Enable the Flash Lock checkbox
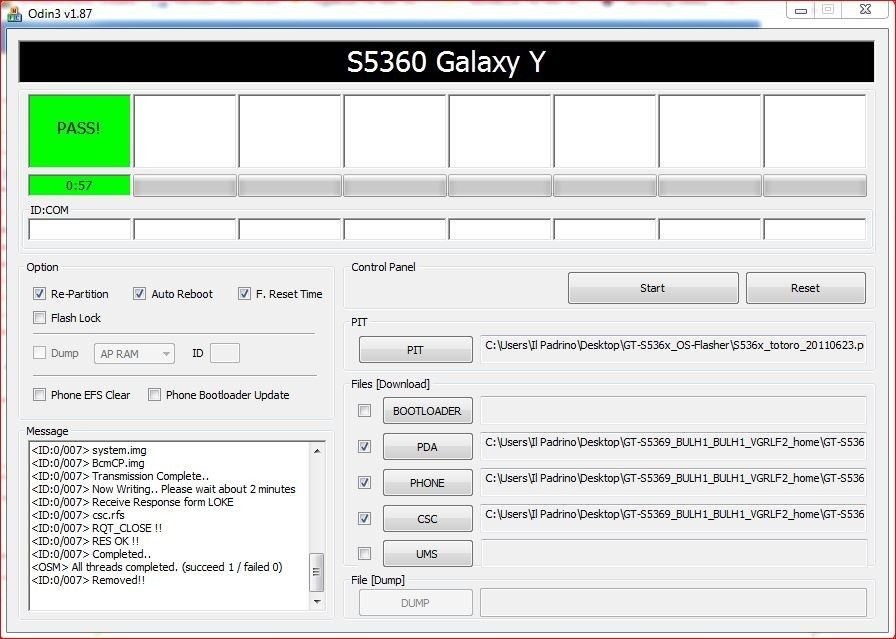Screen dimensions: 896x639 pos(39,318)
